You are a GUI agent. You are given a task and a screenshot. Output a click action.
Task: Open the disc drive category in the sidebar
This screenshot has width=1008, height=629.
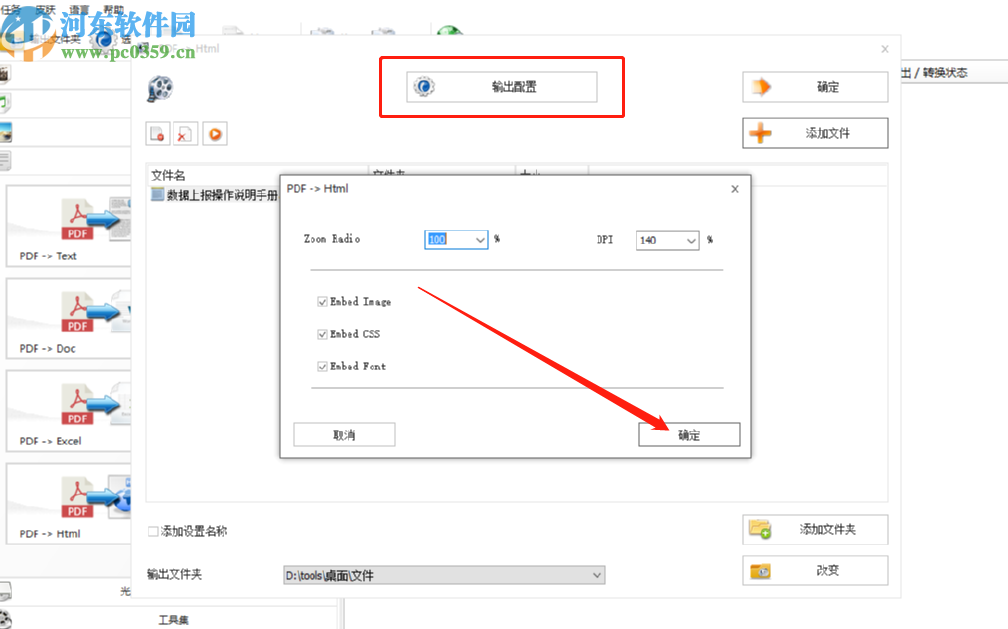(x=64, y=590)
